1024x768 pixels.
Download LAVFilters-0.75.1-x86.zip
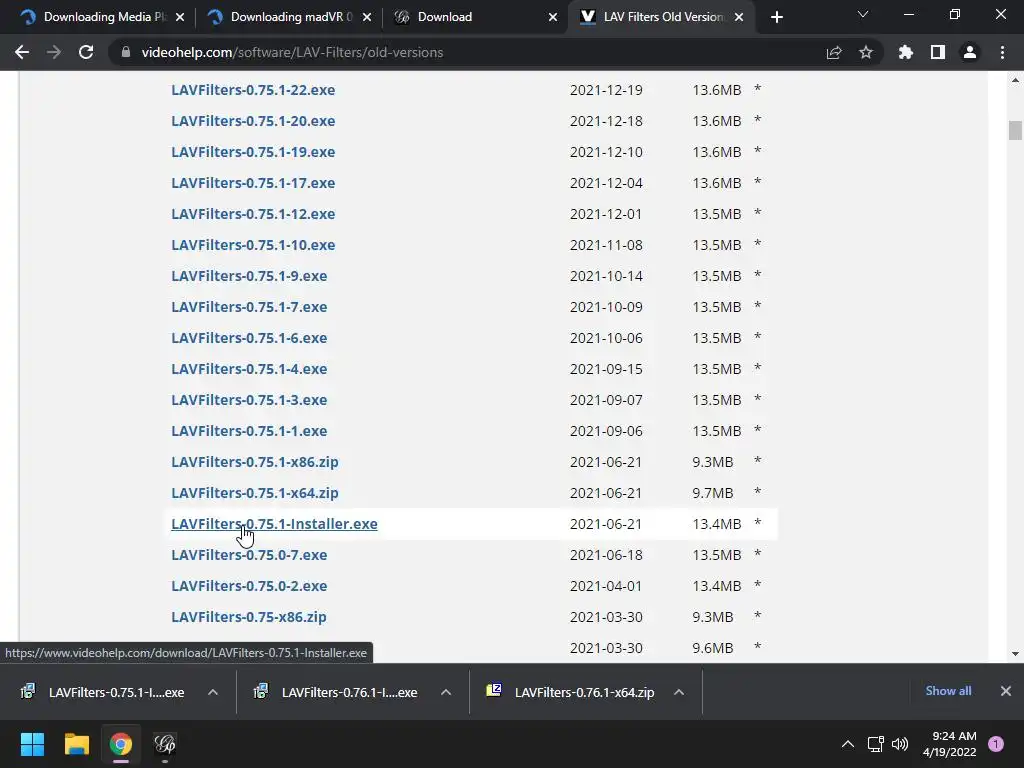click(255, 462)
